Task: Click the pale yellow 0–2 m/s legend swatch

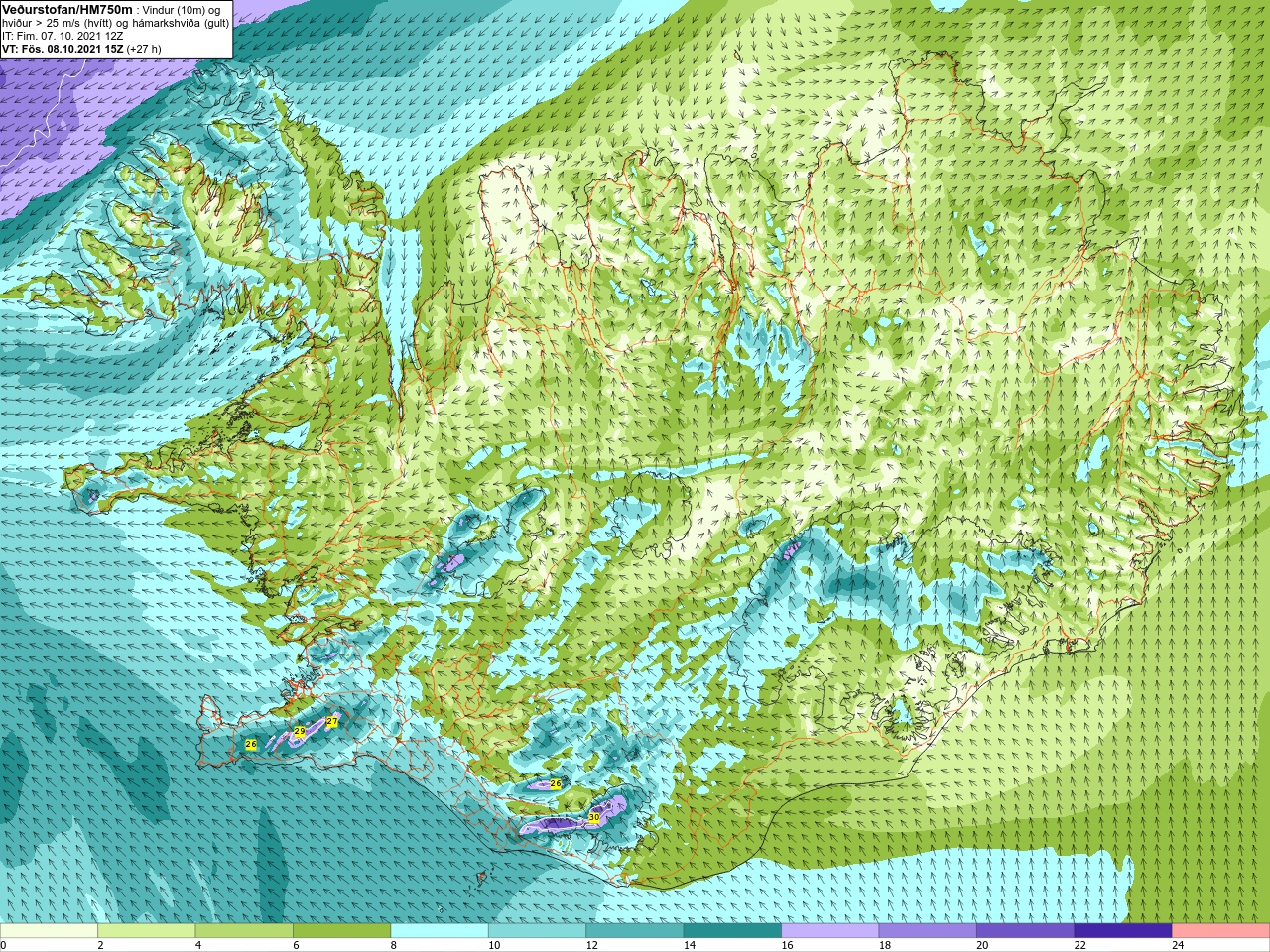Action: click(49, 931)
